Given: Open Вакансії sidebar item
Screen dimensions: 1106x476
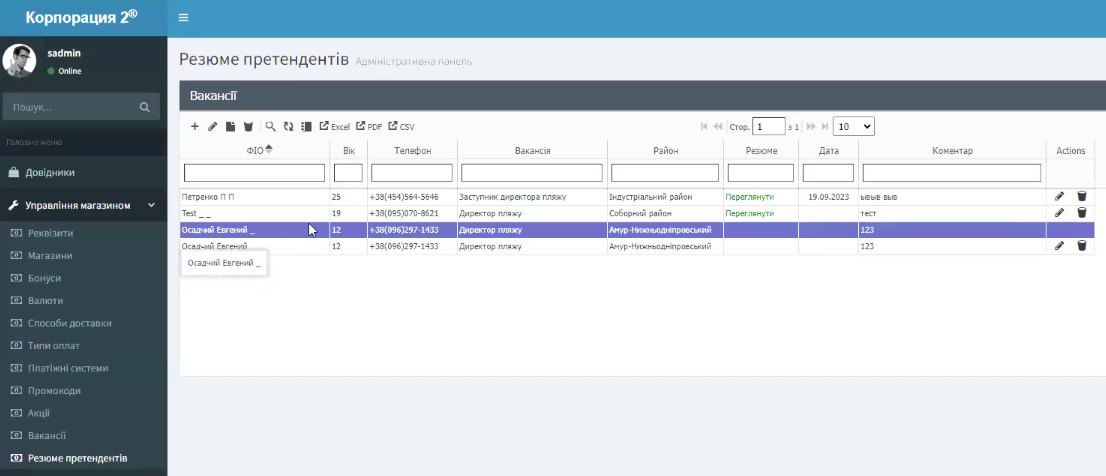Looking at the screenshot, I should pos(47,436).
